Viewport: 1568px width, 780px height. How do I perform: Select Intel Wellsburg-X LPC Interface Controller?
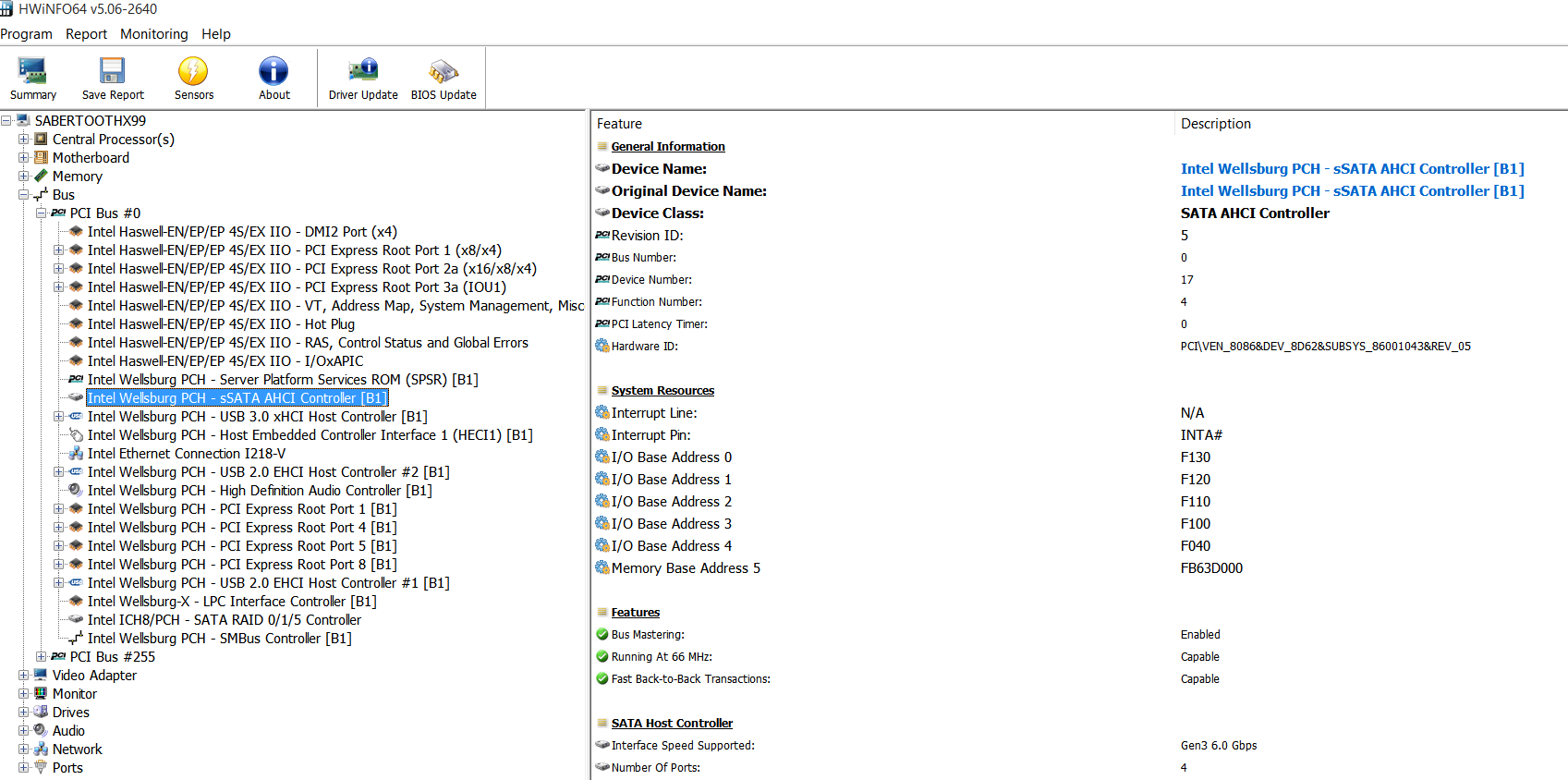click(232, 602)
